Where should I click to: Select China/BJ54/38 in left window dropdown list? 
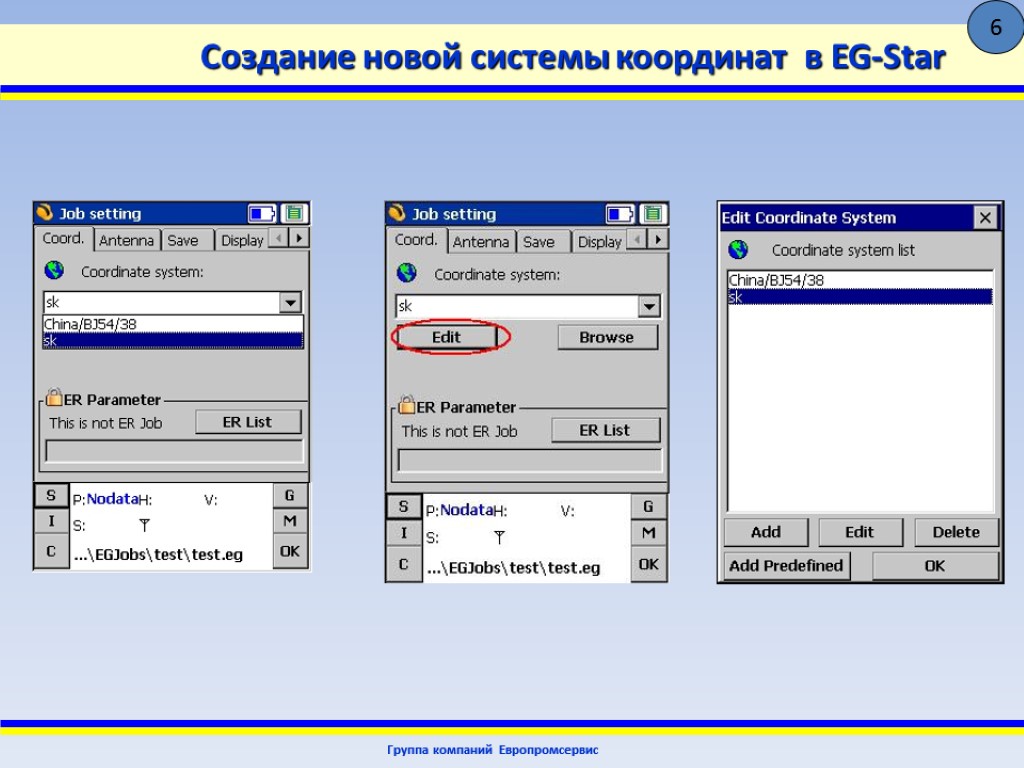[173, 324]
